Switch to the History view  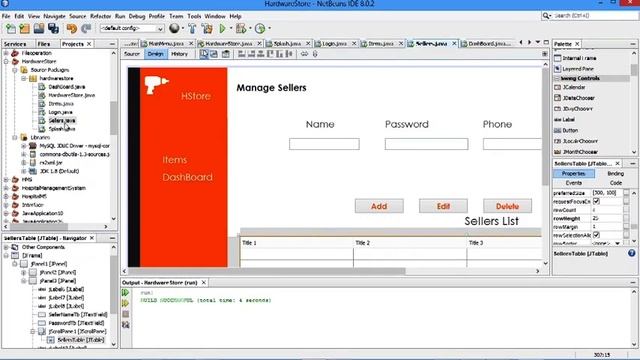(x=179, y=54)
